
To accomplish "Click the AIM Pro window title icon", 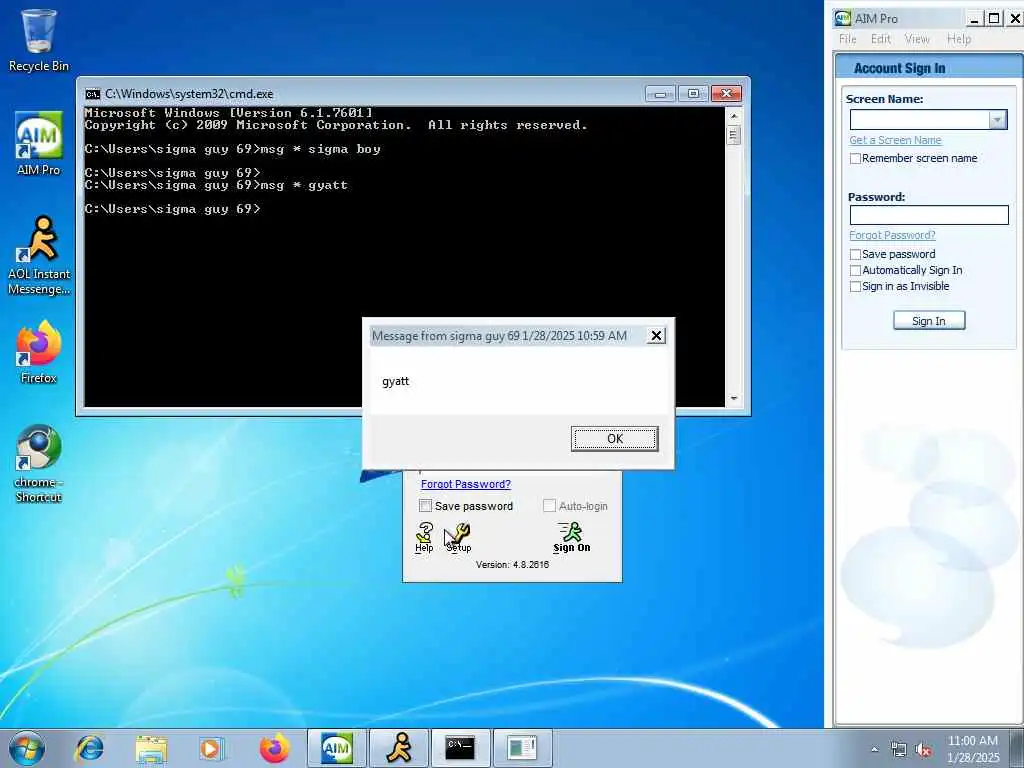I will pyautogui.click(x=842, y=18).
